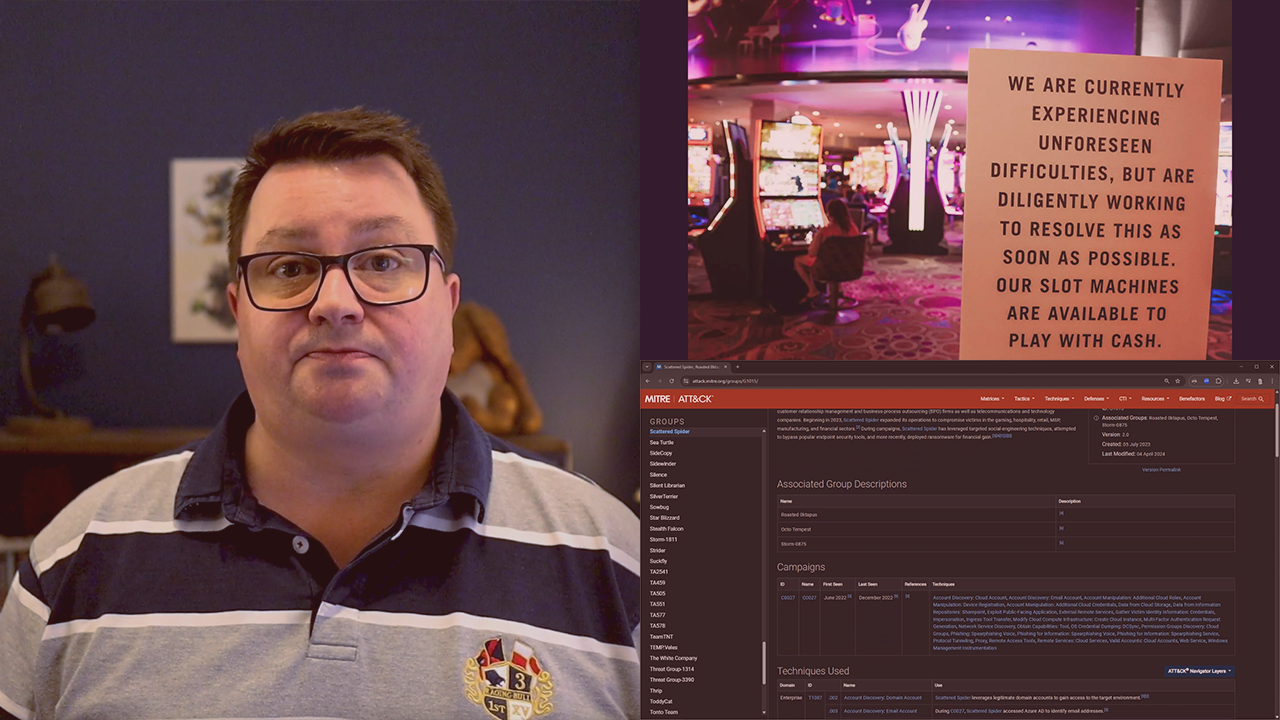
Task: Select Star Blizzard in the Groups sidebar
Action: (x=664, y=518)
